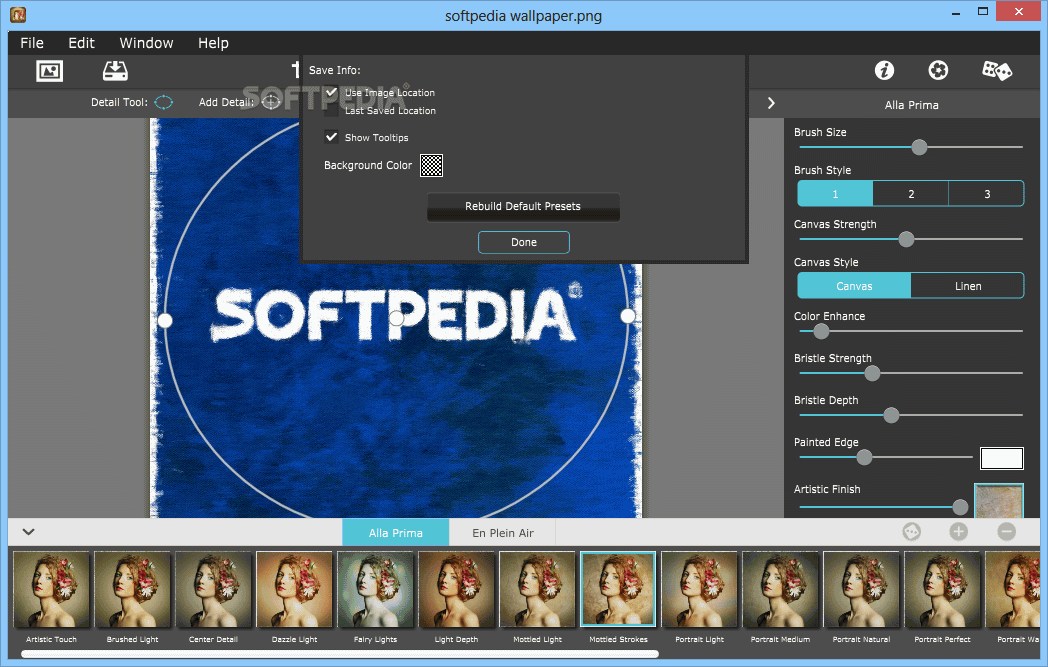Select the Detail Tool circle icon

[164, 102]
